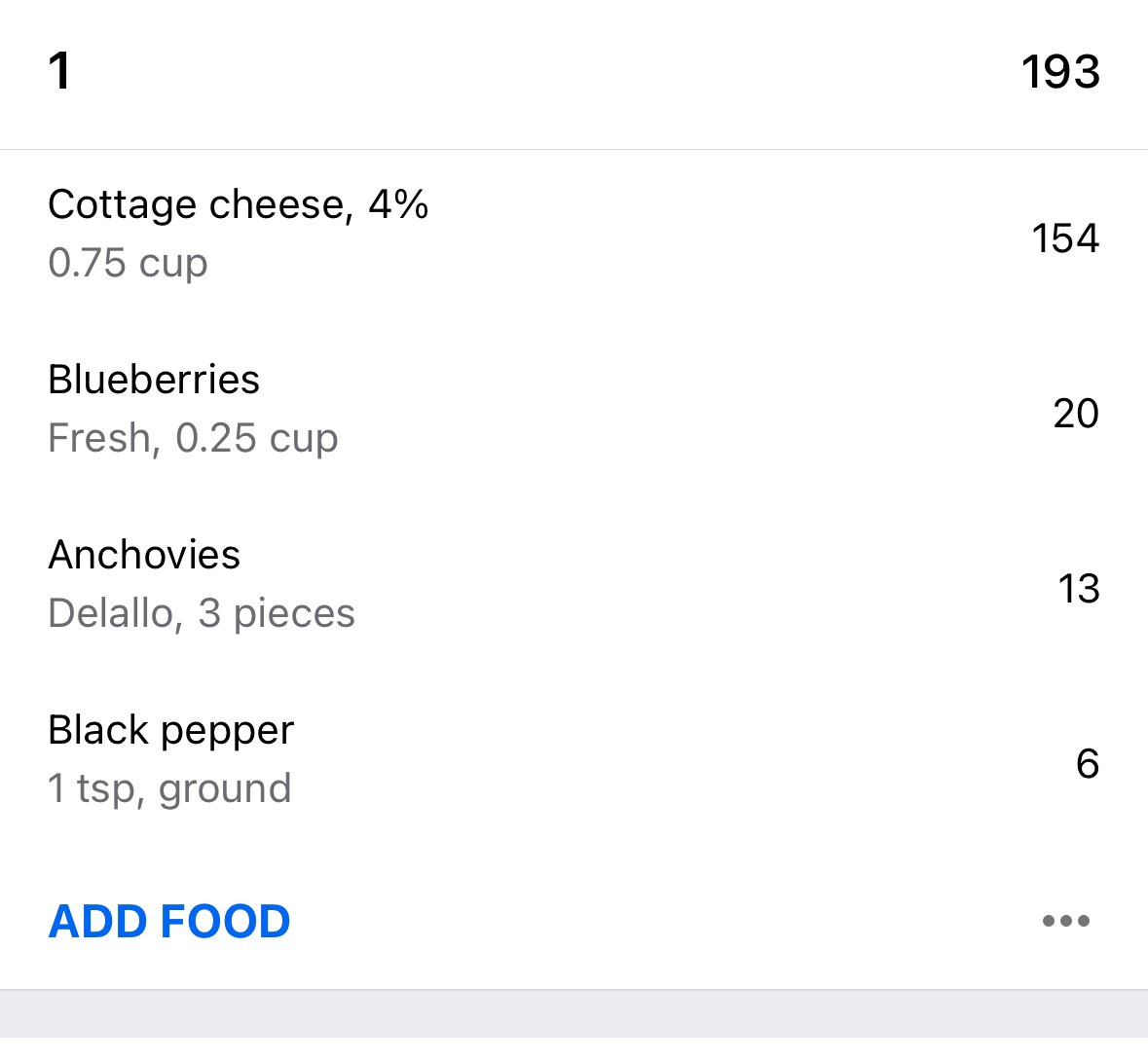This screenshot has height=1059, width=1148.
Task: Click the 13 calorie value for anchovies
Action: tap(1079, 589)
